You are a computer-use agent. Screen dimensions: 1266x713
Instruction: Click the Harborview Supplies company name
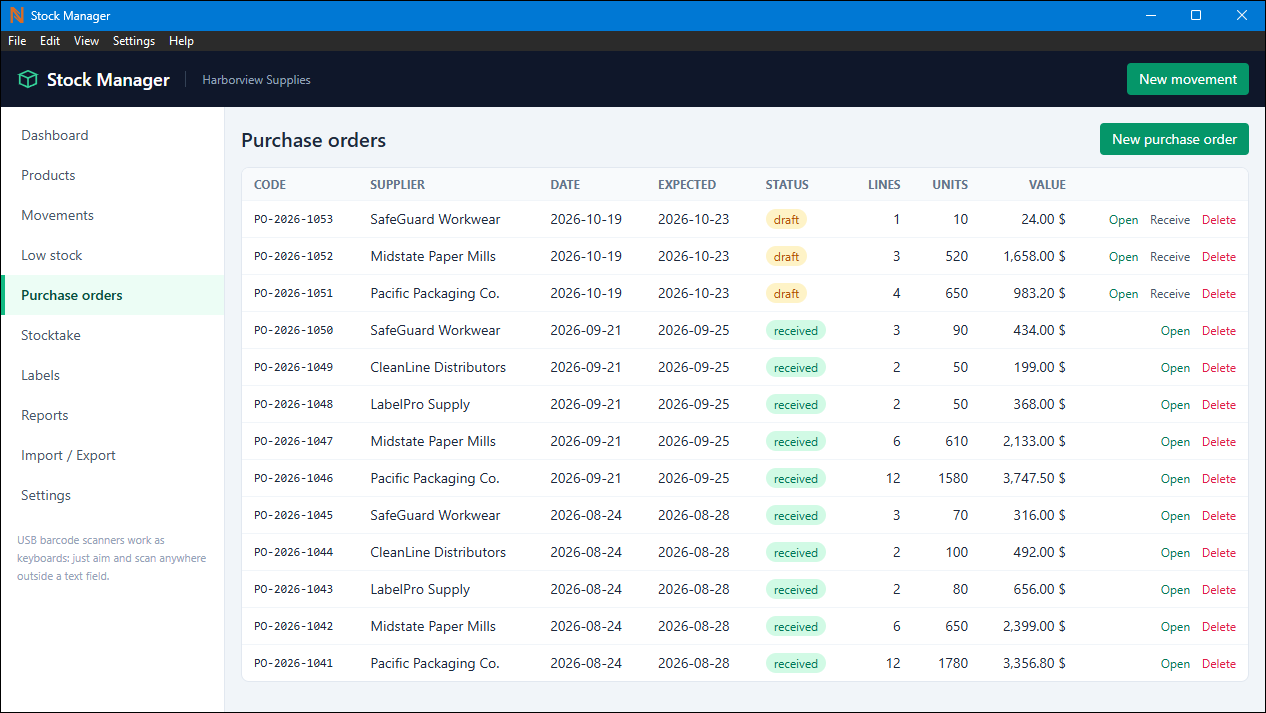click(x=256, y=80)
